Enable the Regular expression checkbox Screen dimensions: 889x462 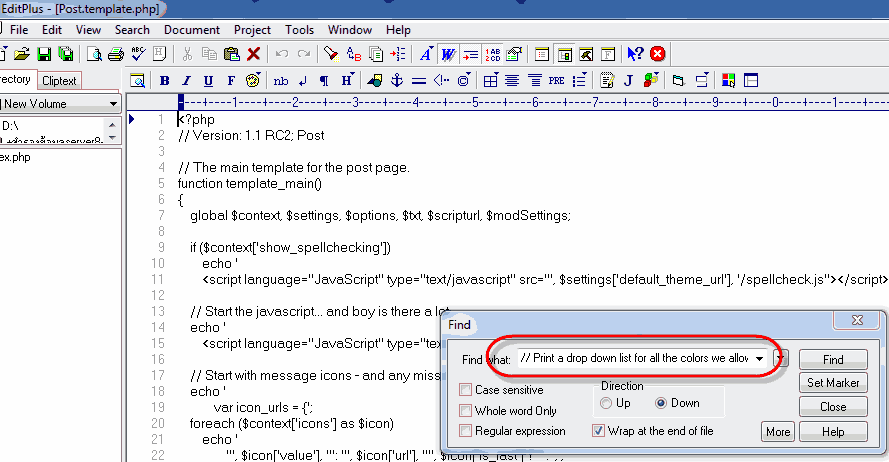click(465, 431)
